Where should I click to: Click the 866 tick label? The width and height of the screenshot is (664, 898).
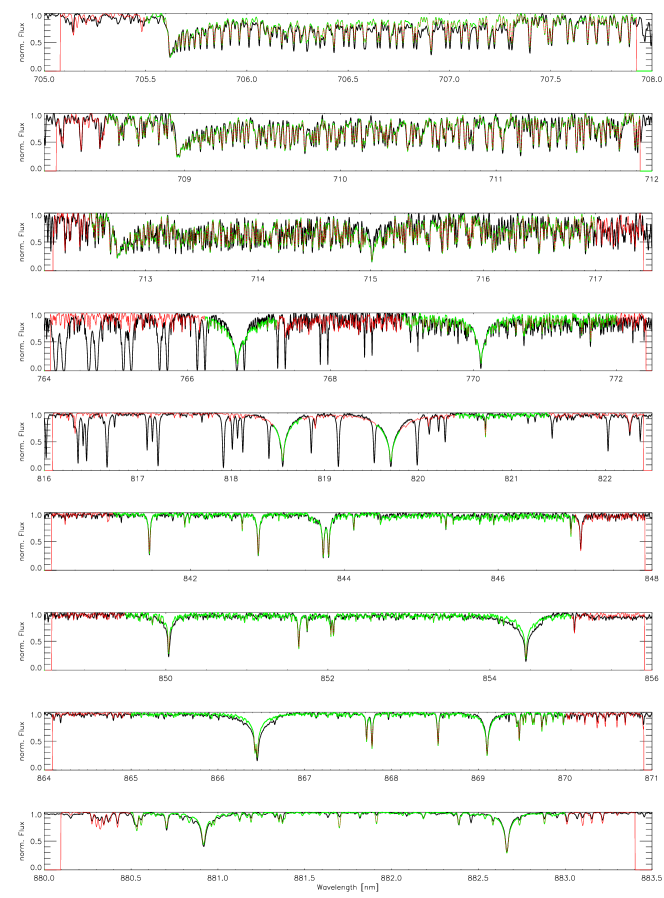218,778
